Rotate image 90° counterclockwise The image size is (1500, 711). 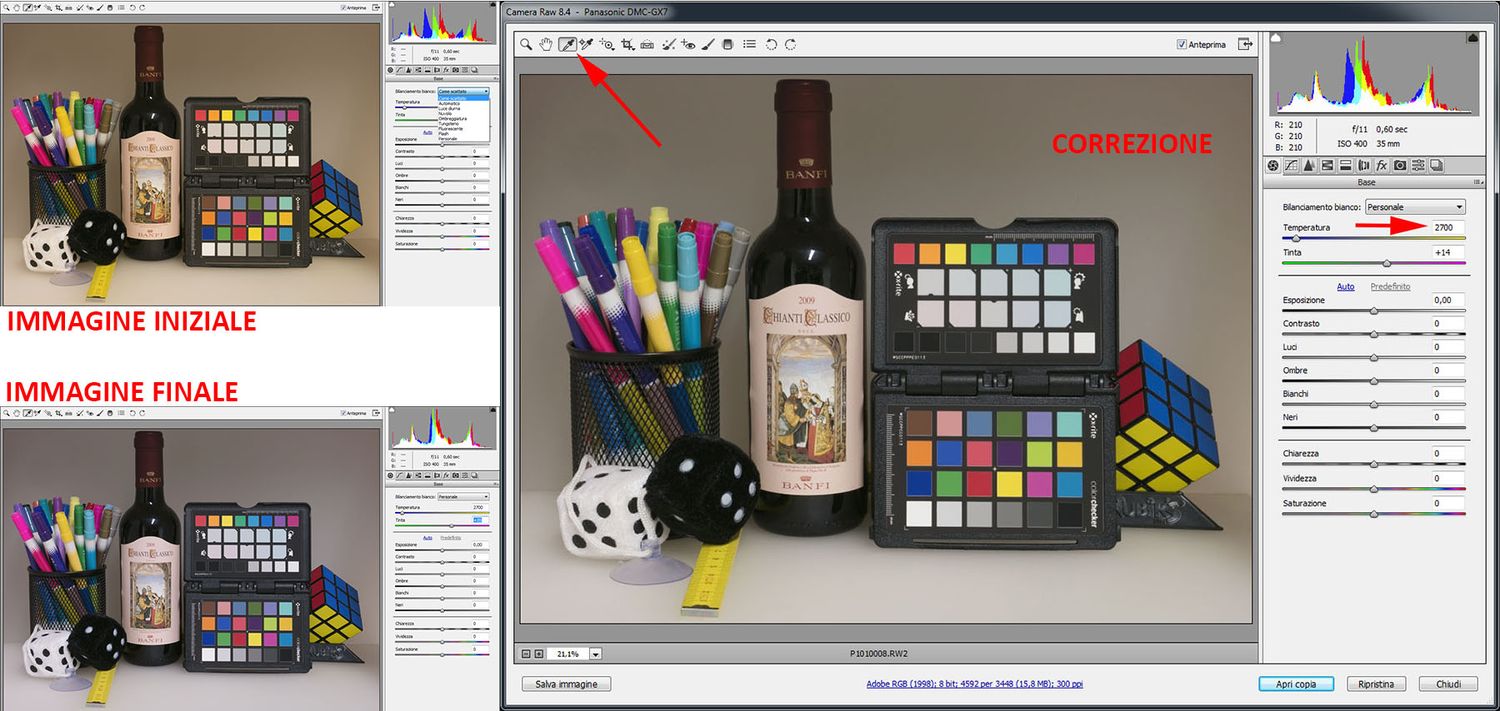[x=771, y=44]
